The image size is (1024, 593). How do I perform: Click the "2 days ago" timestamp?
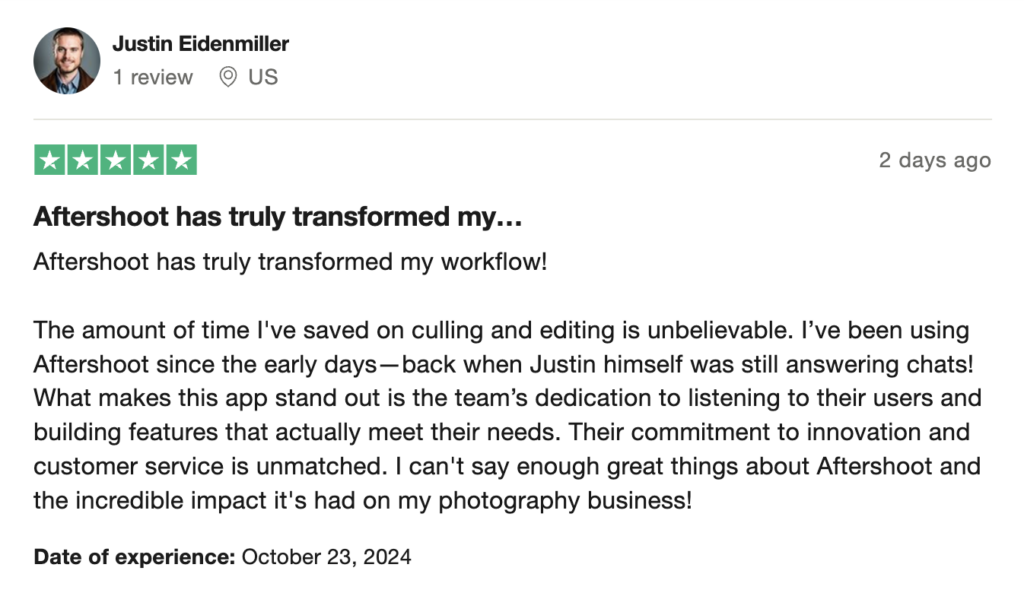[x=934, y=160]
